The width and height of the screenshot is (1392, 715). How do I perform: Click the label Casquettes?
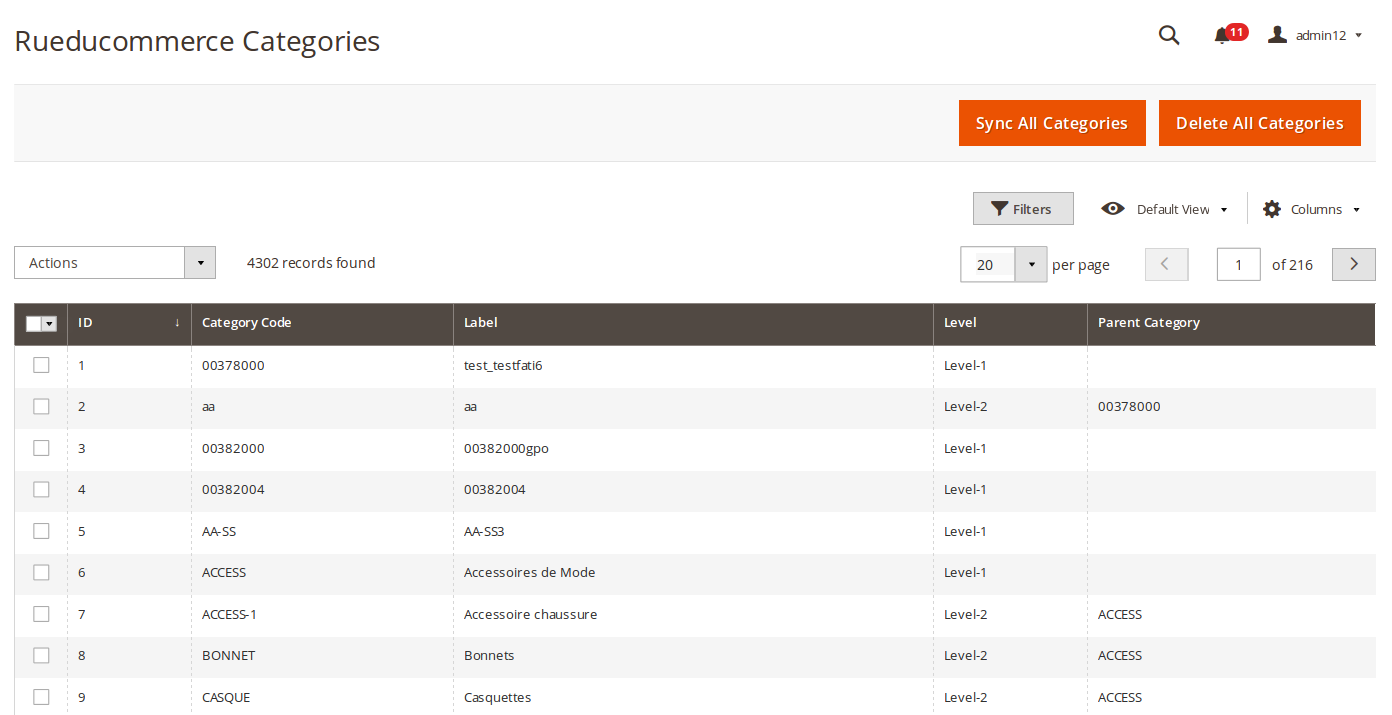point(497,698)
